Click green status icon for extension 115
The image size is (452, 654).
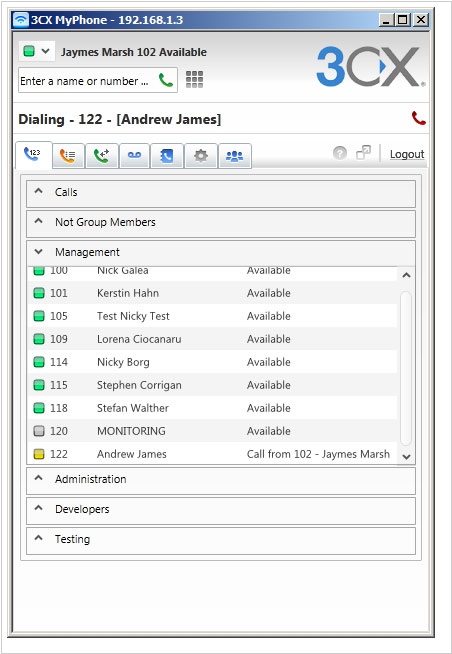pos(39,385)
